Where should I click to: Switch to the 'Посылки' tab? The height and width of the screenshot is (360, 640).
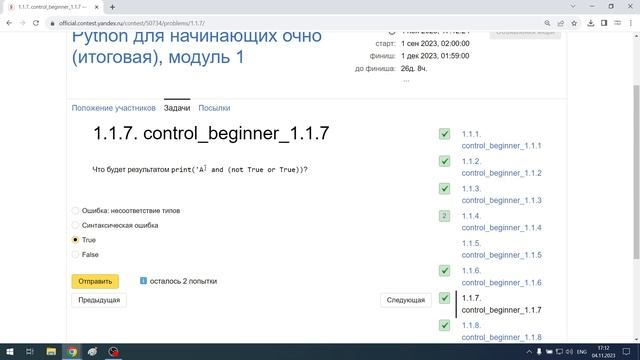click(x=214, y=108)
